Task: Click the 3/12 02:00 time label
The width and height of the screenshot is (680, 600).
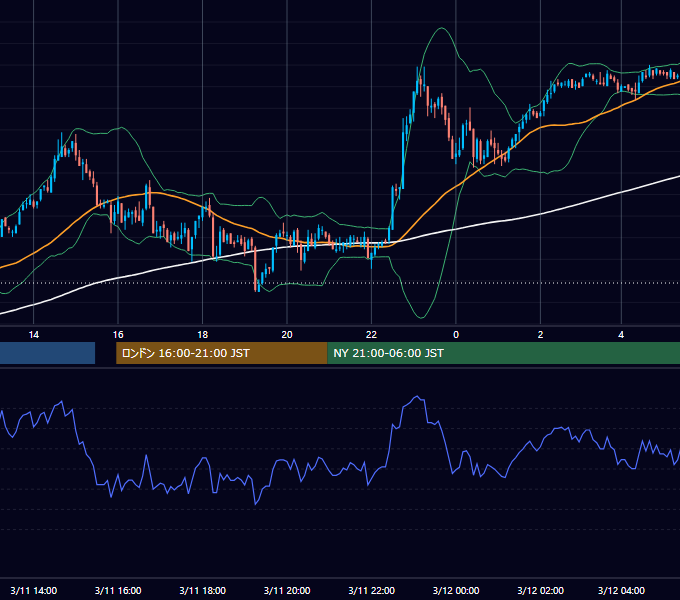Action: point(540,590)
